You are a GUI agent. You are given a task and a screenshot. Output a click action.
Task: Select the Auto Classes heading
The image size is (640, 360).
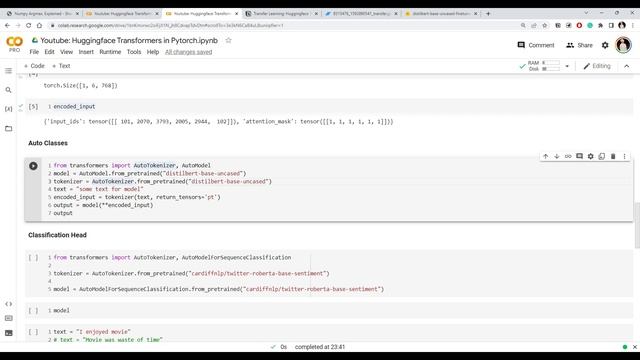click(x=48, y=143)
